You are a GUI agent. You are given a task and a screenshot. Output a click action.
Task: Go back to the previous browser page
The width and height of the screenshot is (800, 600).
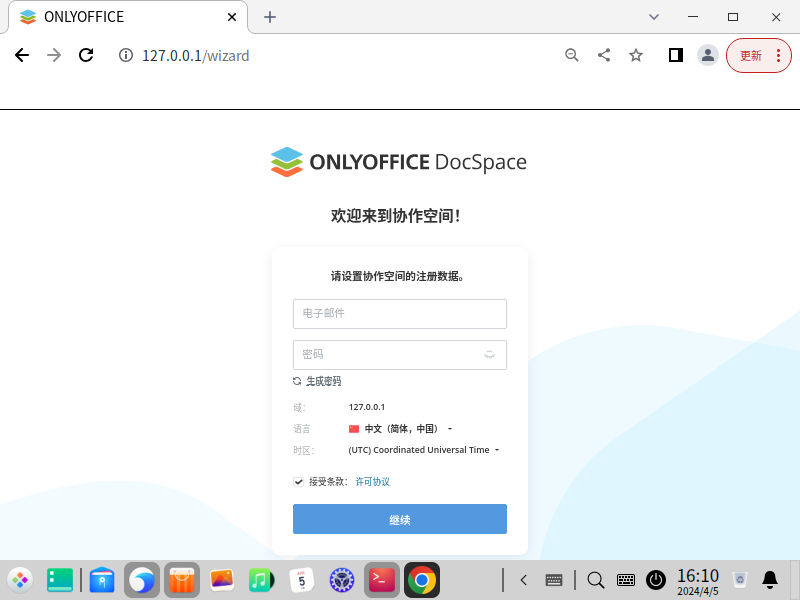click(x=22, y=55)
